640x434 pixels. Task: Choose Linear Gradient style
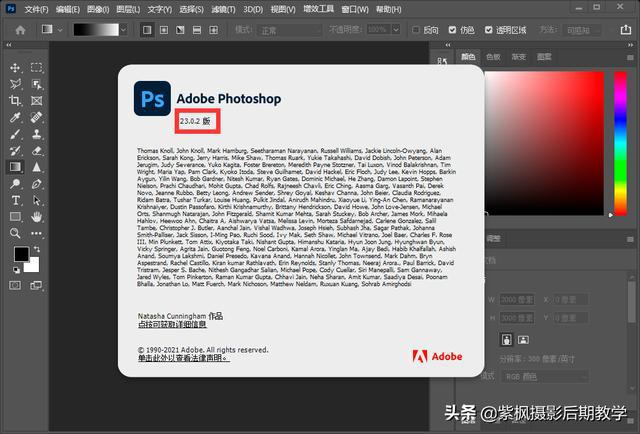click(147, 30)
